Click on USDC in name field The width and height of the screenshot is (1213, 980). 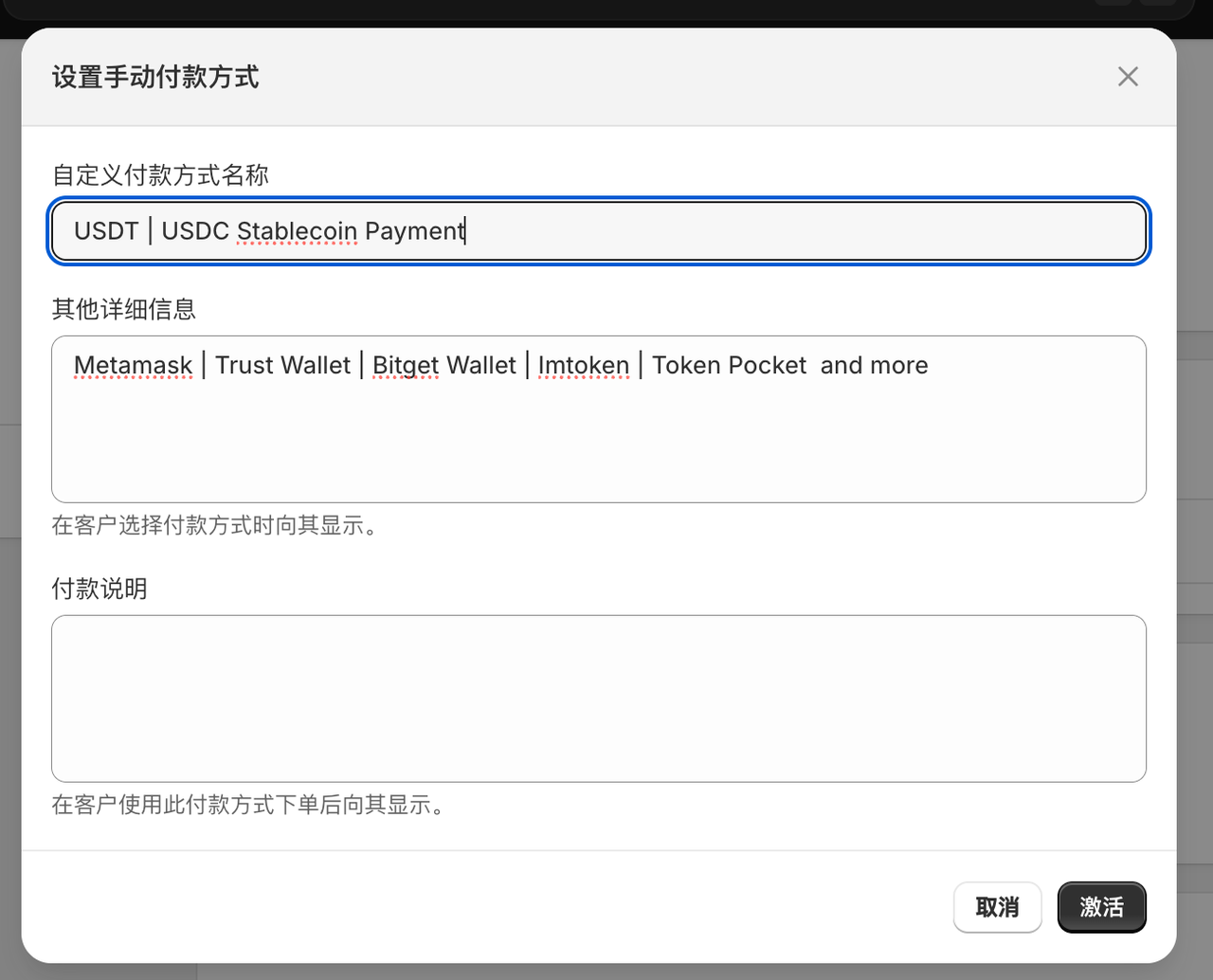[x=195, y=231]
